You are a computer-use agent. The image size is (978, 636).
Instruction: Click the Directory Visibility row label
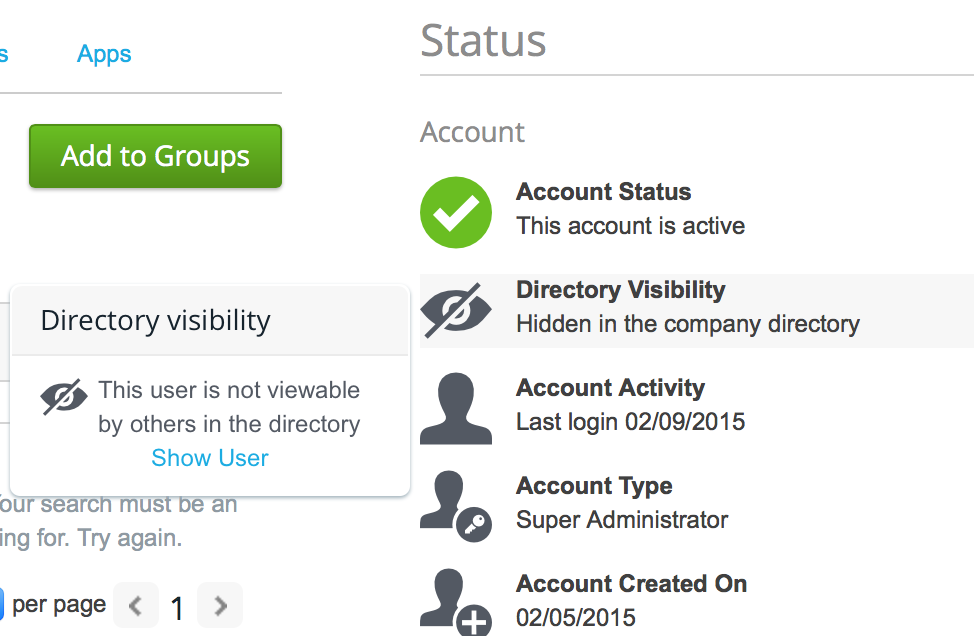(621, 290)
